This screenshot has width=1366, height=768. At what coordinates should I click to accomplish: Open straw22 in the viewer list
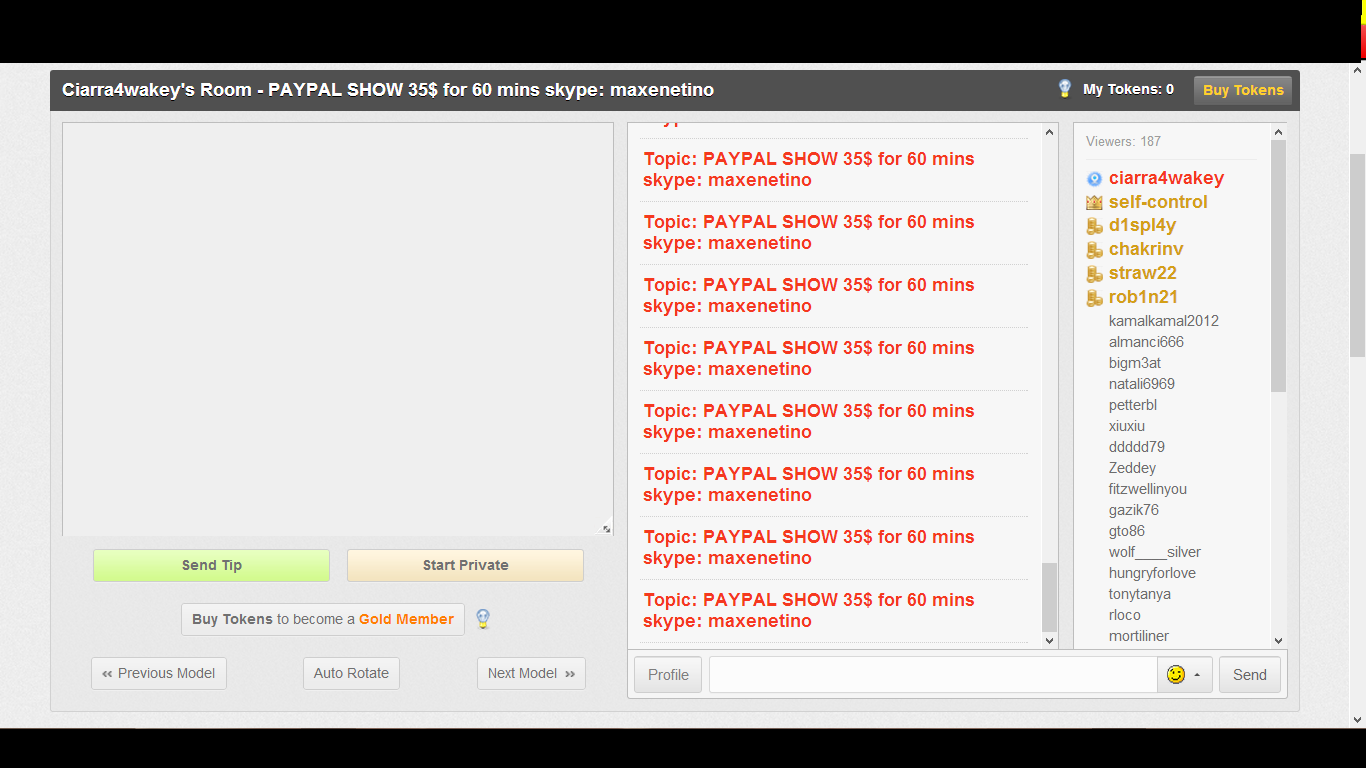[x=1143, y=274]
